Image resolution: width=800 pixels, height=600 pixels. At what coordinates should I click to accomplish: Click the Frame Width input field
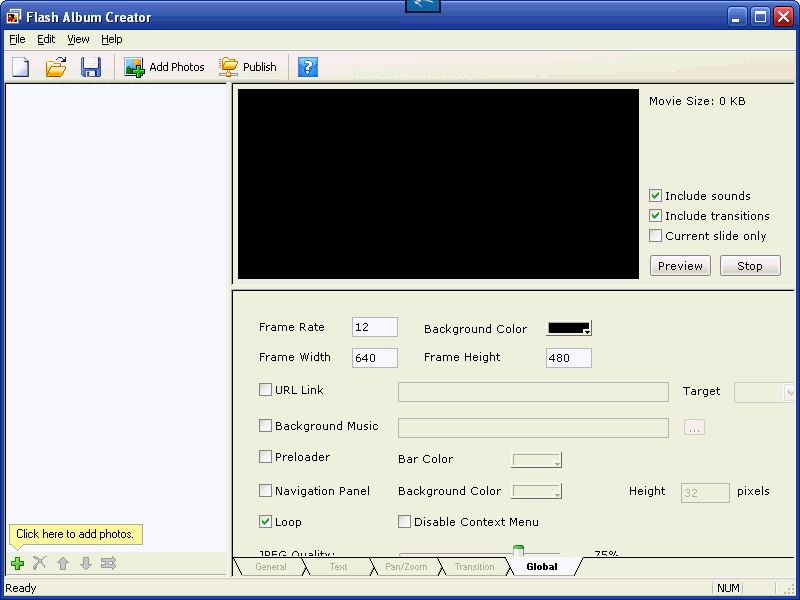pos(374,358)
